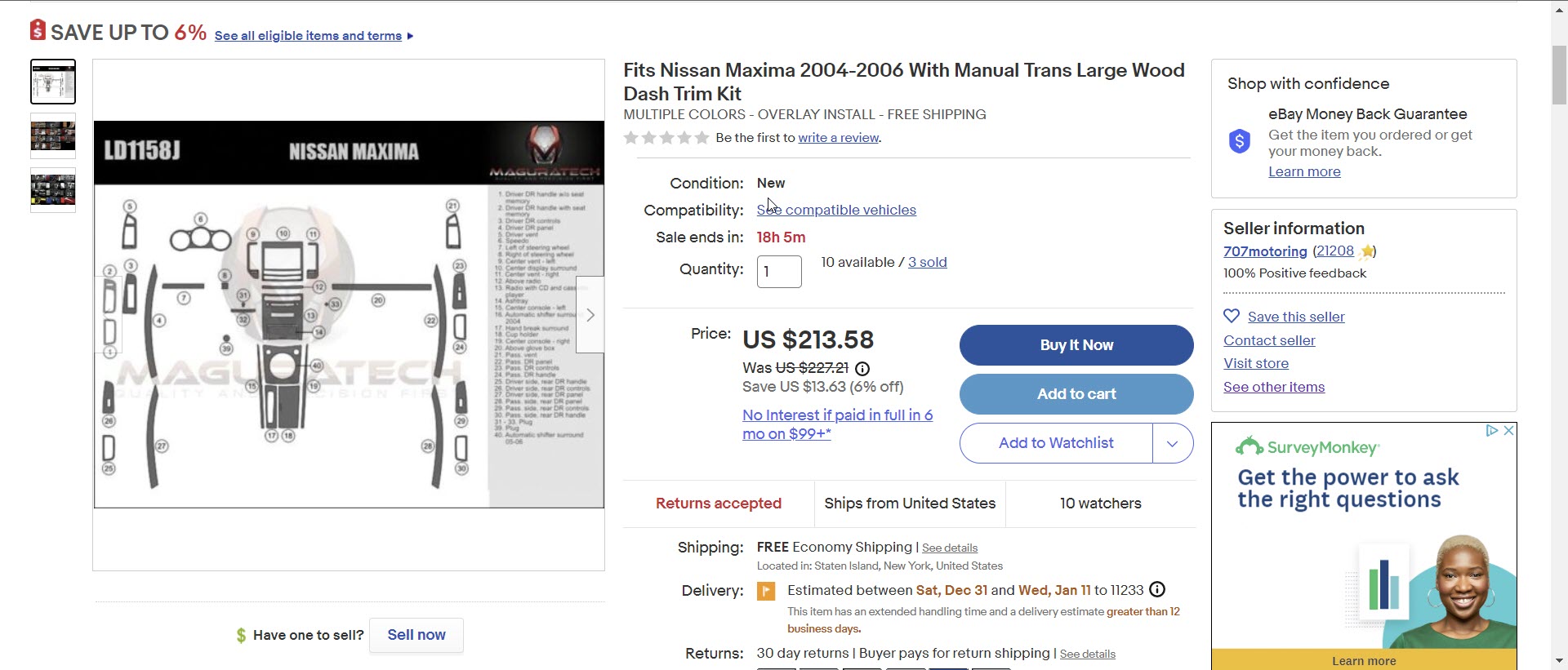Click the AdChoices triangle icon on ad
This screenshot has width=1568, height=670.
[x=1492, y=431]
